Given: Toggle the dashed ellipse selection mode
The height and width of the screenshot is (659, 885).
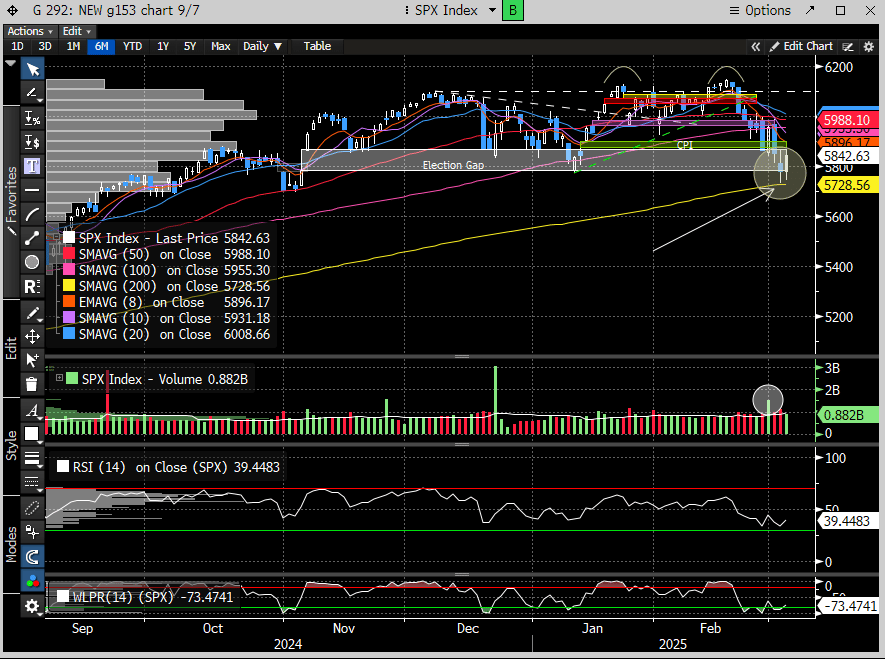Looking at the screenshot, I should [x=32, y=508].
